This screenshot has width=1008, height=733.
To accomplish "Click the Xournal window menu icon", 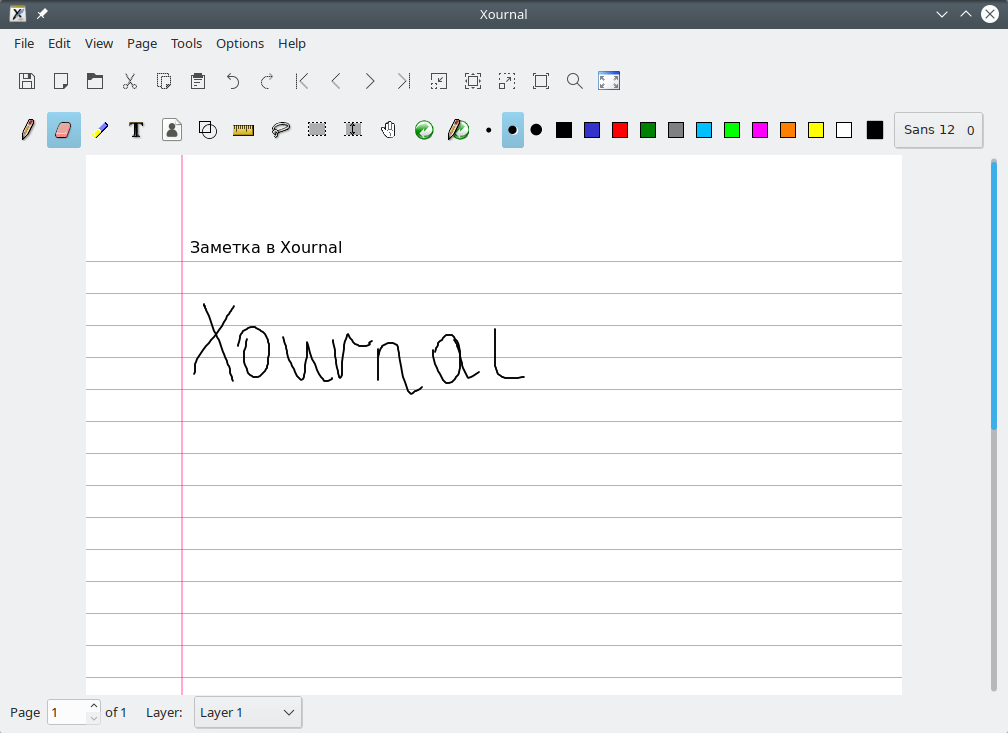I will 18,14.
